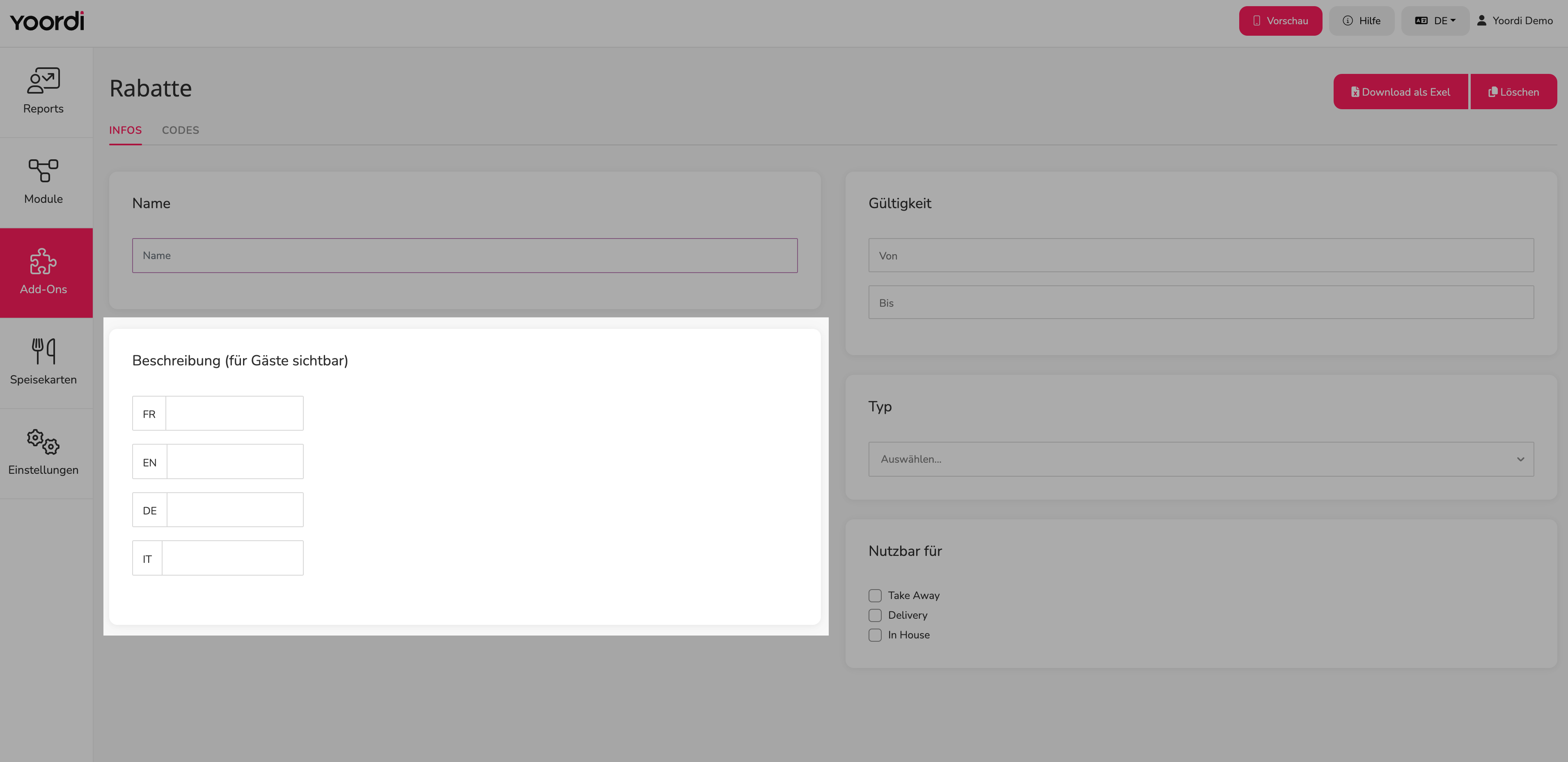Click the Löschen button
This screenshot has height=762, width=1568.
1513,92
